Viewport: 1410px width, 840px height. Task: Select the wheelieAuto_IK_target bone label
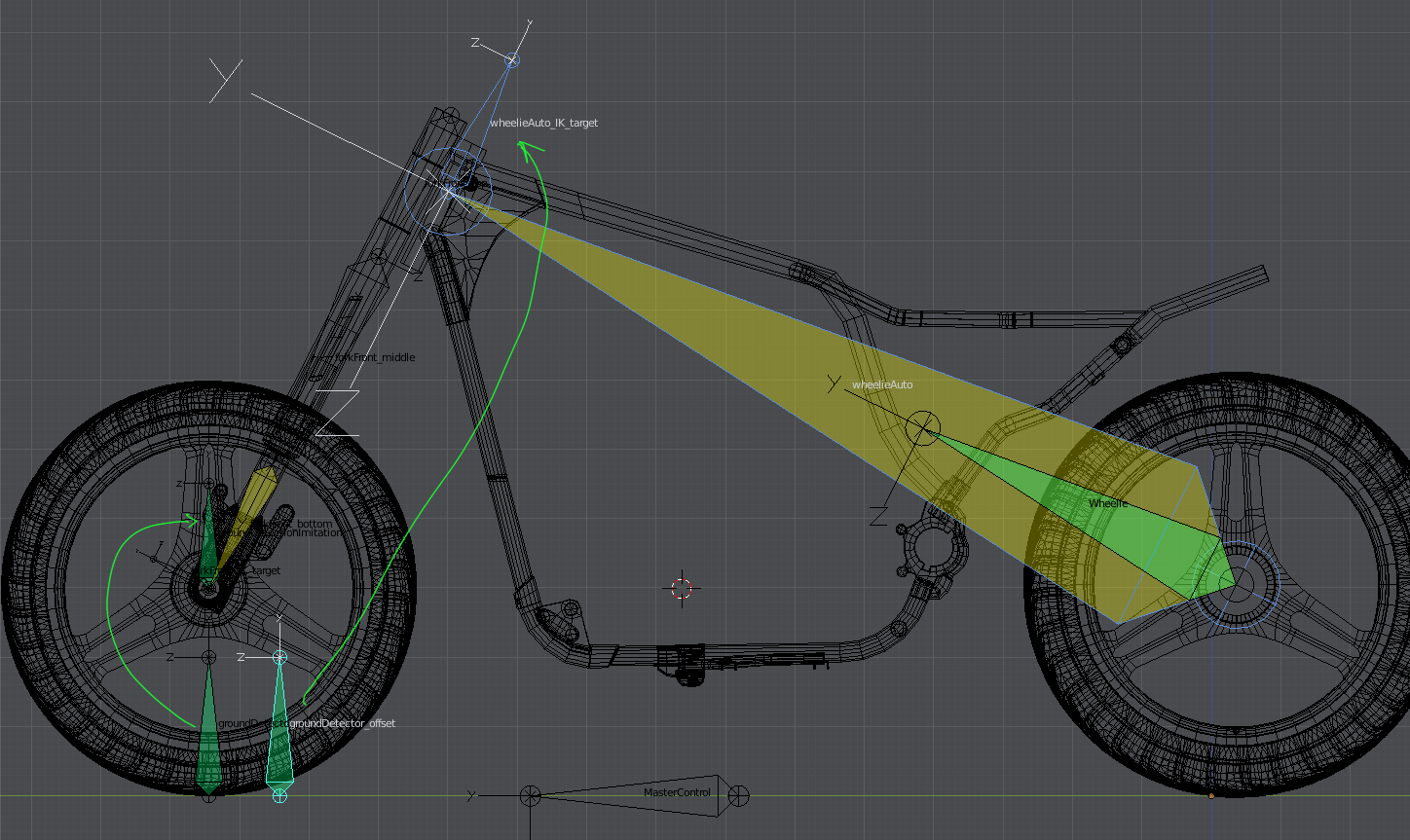pos(543,124)
